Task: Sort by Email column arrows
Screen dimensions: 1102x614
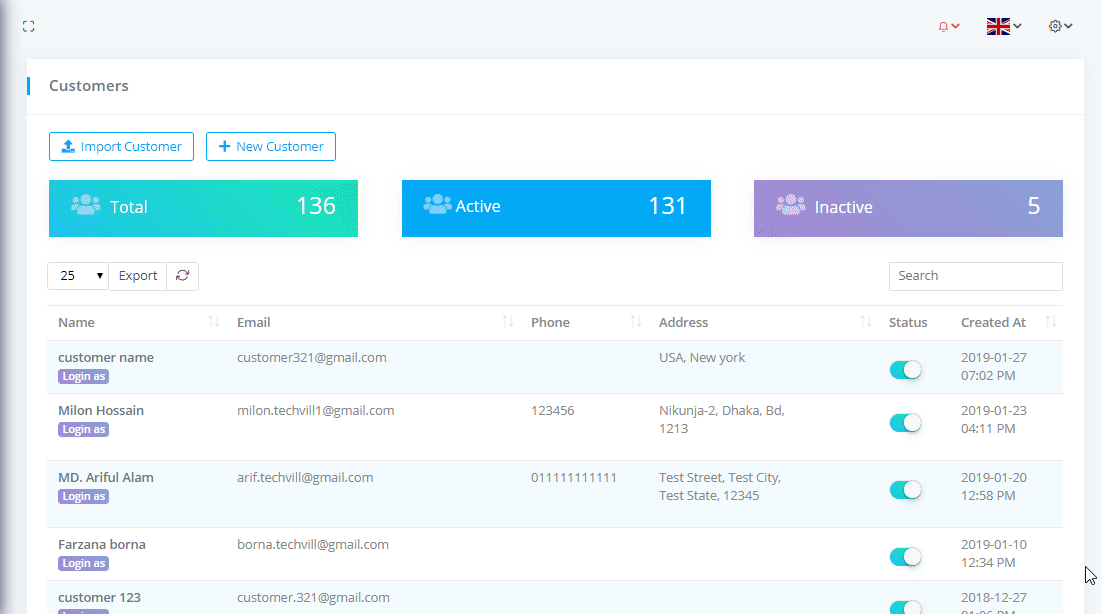Action: tap(508, 322)
